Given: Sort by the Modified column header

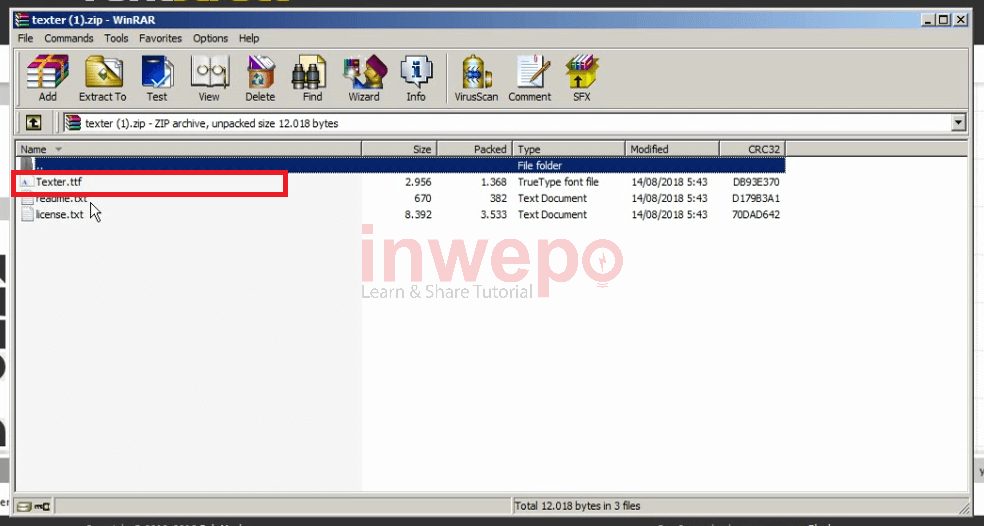Looking at the screenshot, I should coord(672,149).
